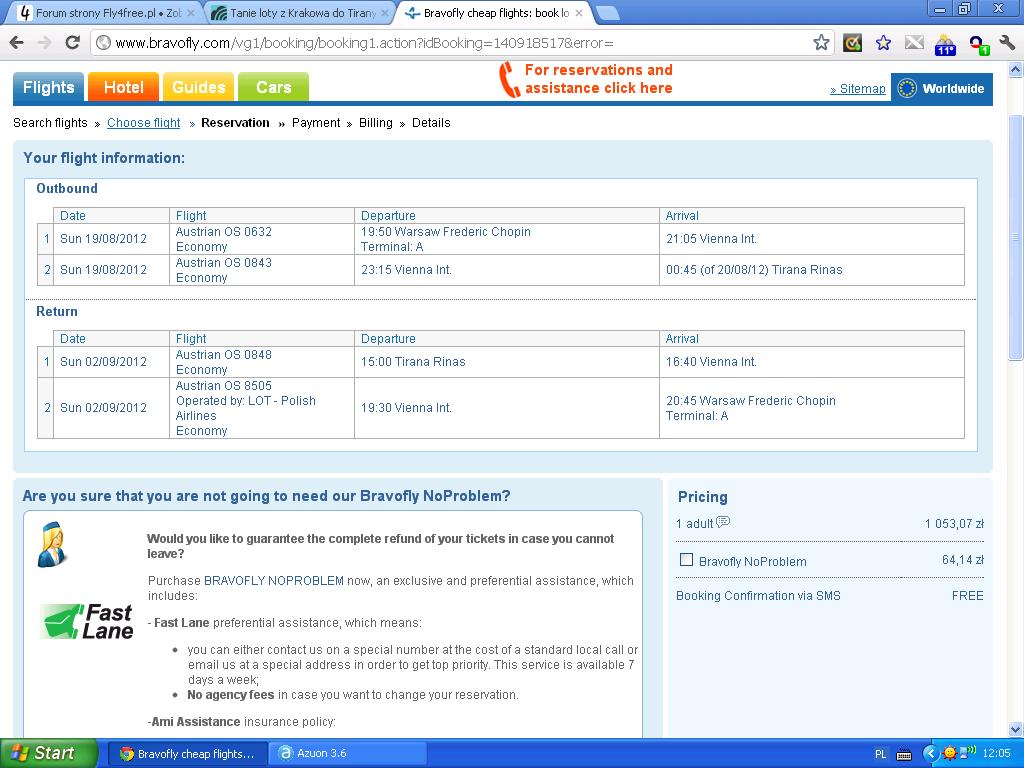Click the 15:00 Tirana Rinas departure cell
Screen dimensions: 1024x768
click(506, 362)
